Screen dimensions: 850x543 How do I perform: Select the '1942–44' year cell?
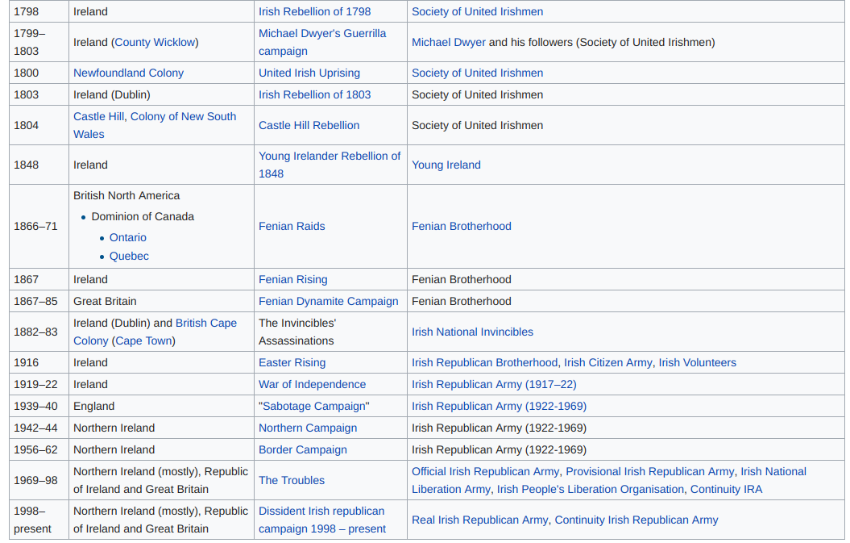[x=38, y=428]
